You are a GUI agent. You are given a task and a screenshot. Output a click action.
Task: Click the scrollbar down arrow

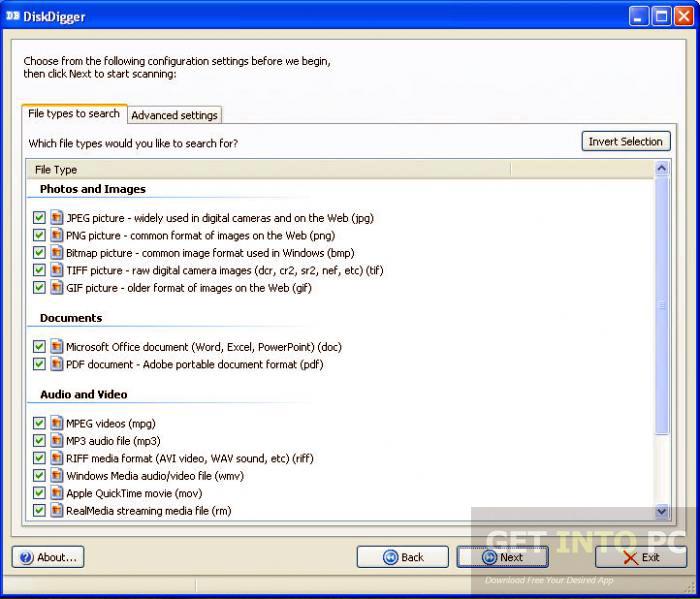[662, 511]
